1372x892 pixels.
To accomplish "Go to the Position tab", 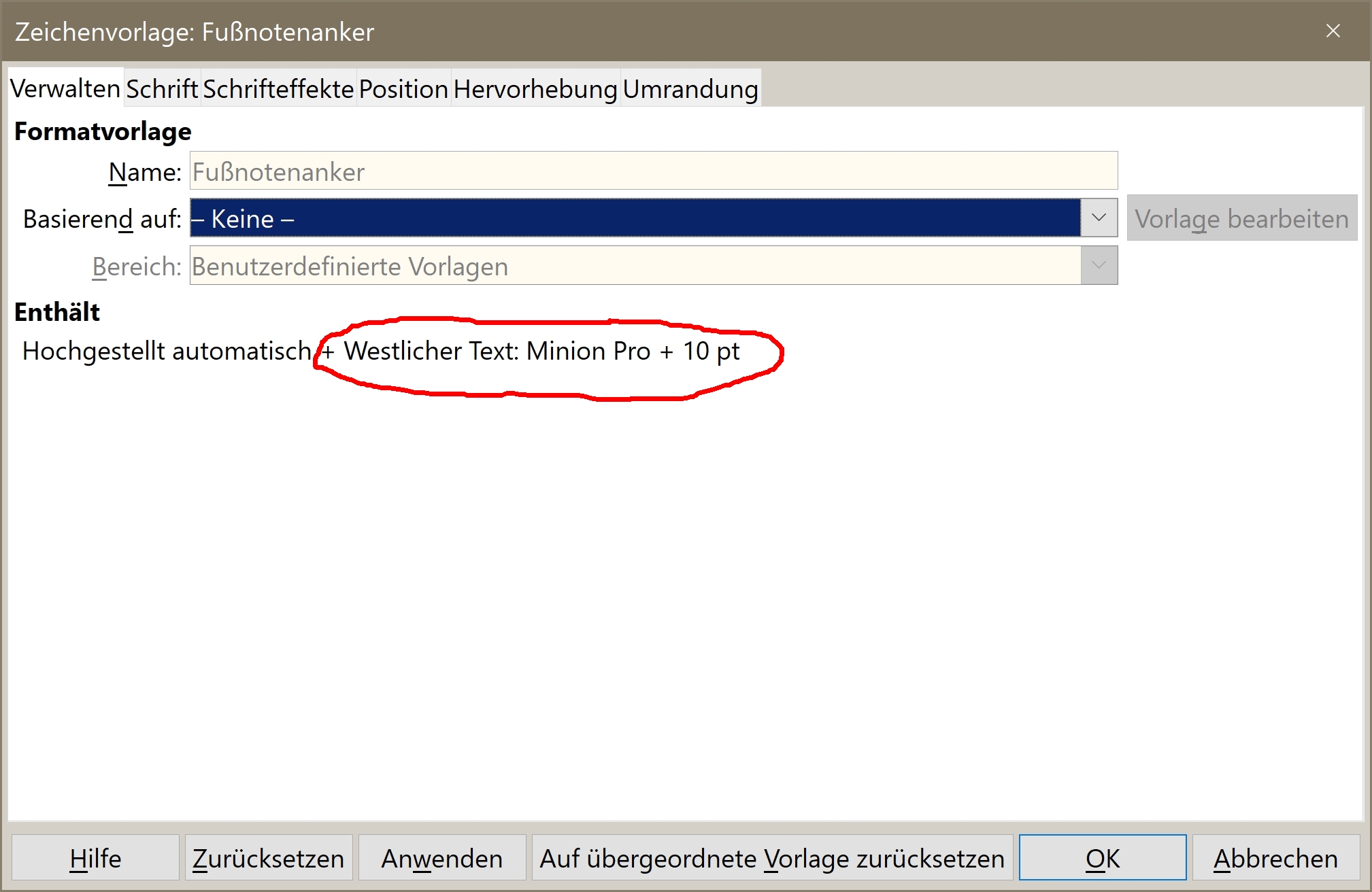I will 403,89.
